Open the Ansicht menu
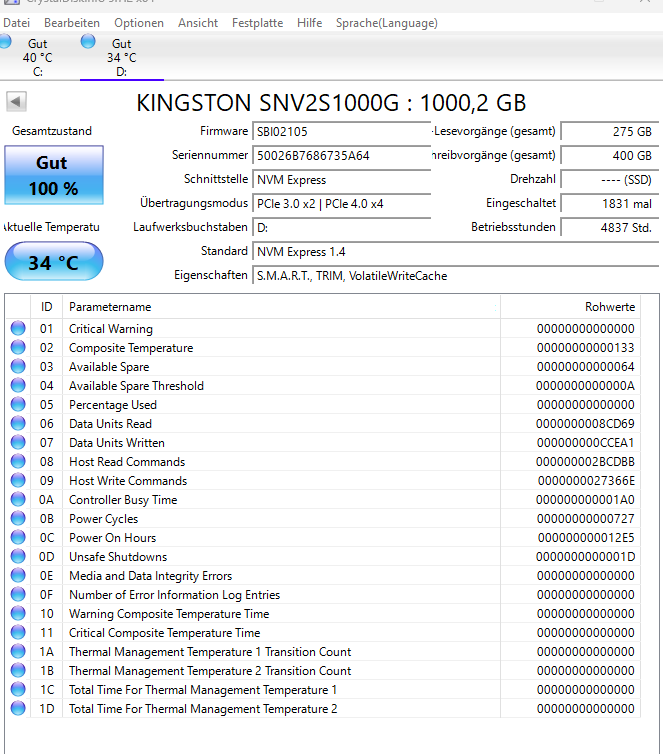The height and width of the screenshot is (754, 663). [198, 23]
